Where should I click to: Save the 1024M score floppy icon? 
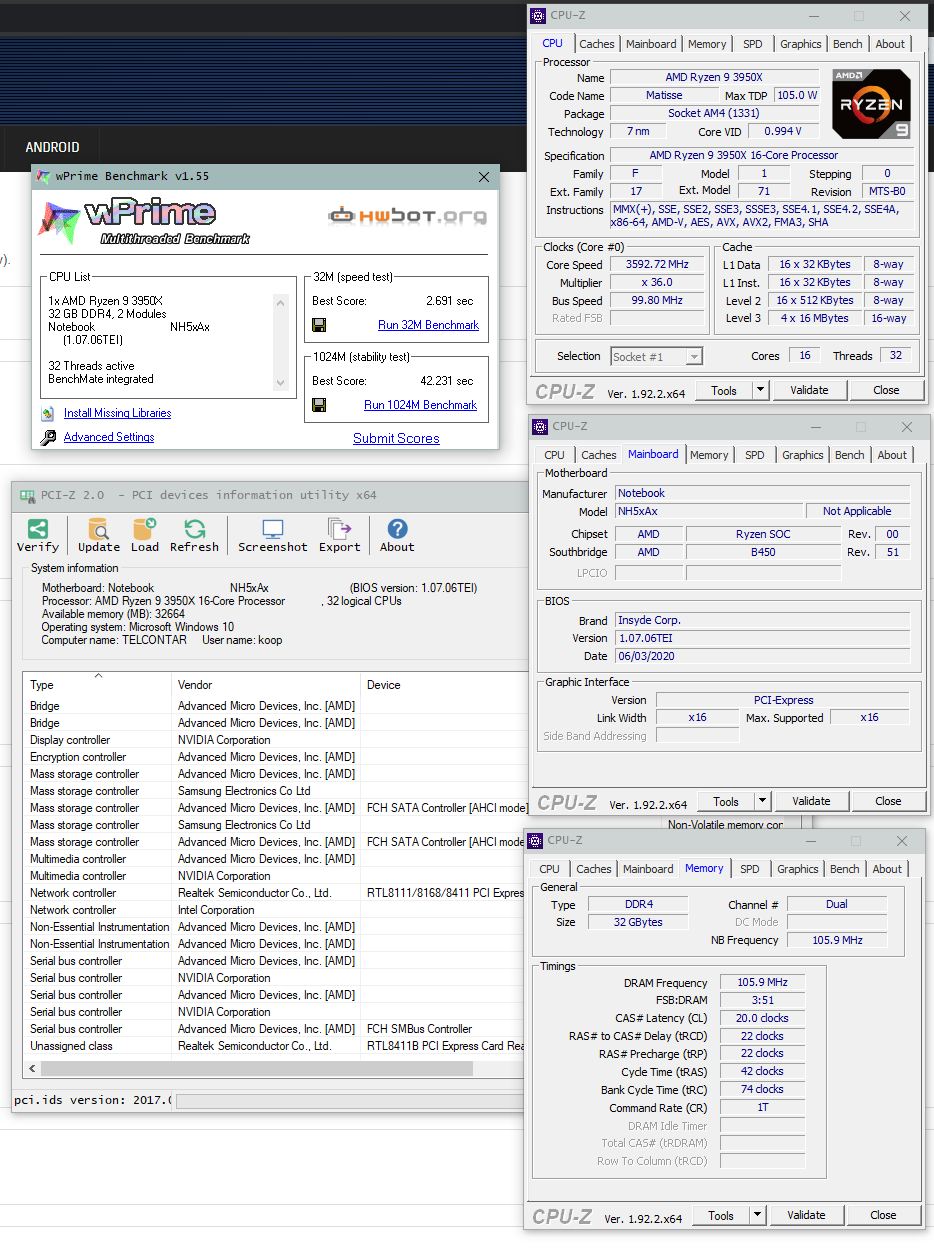319,405
